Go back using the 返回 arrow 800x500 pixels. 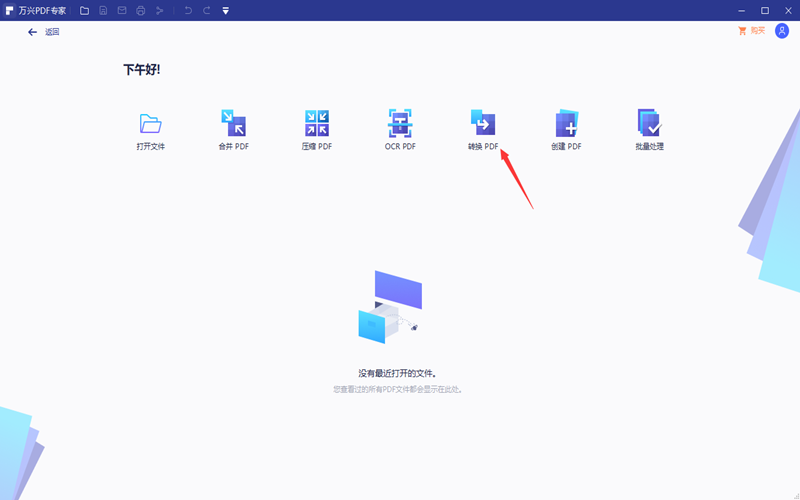pyautogui.click(x=33, y=32)
